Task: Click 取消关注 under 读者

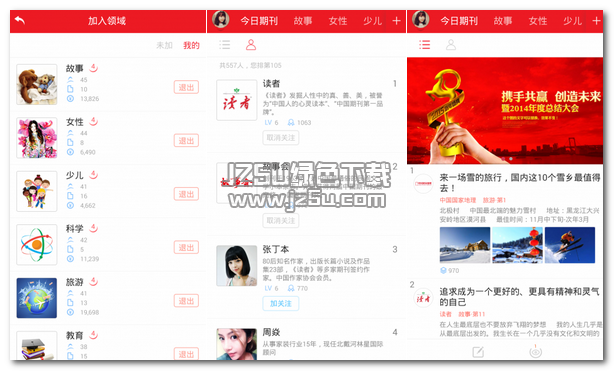Action: click(281, 138)
